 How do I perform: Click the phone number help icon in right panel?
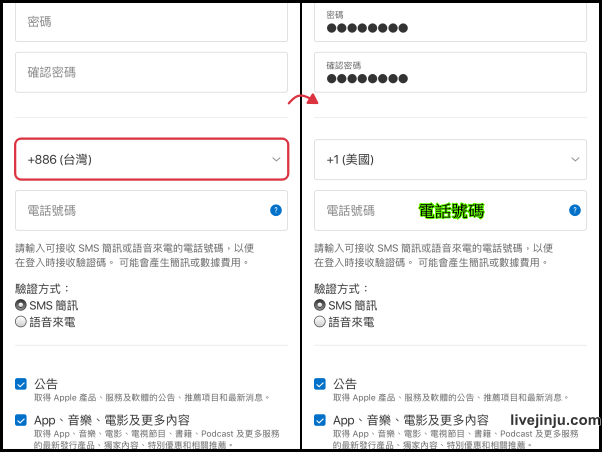click(x=575, y=210)
